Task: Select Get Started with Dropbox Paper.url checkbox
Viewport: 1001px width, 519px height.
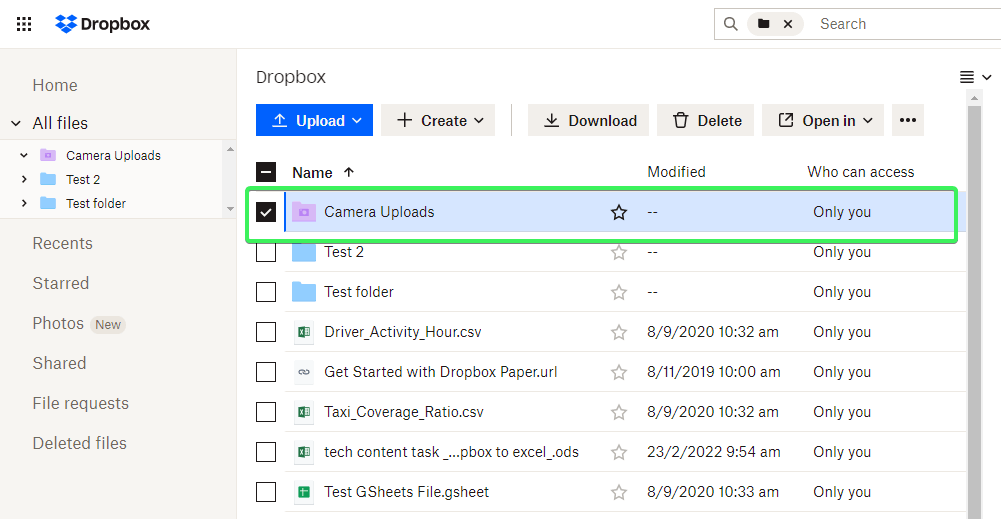Action: tap(266, 372)
